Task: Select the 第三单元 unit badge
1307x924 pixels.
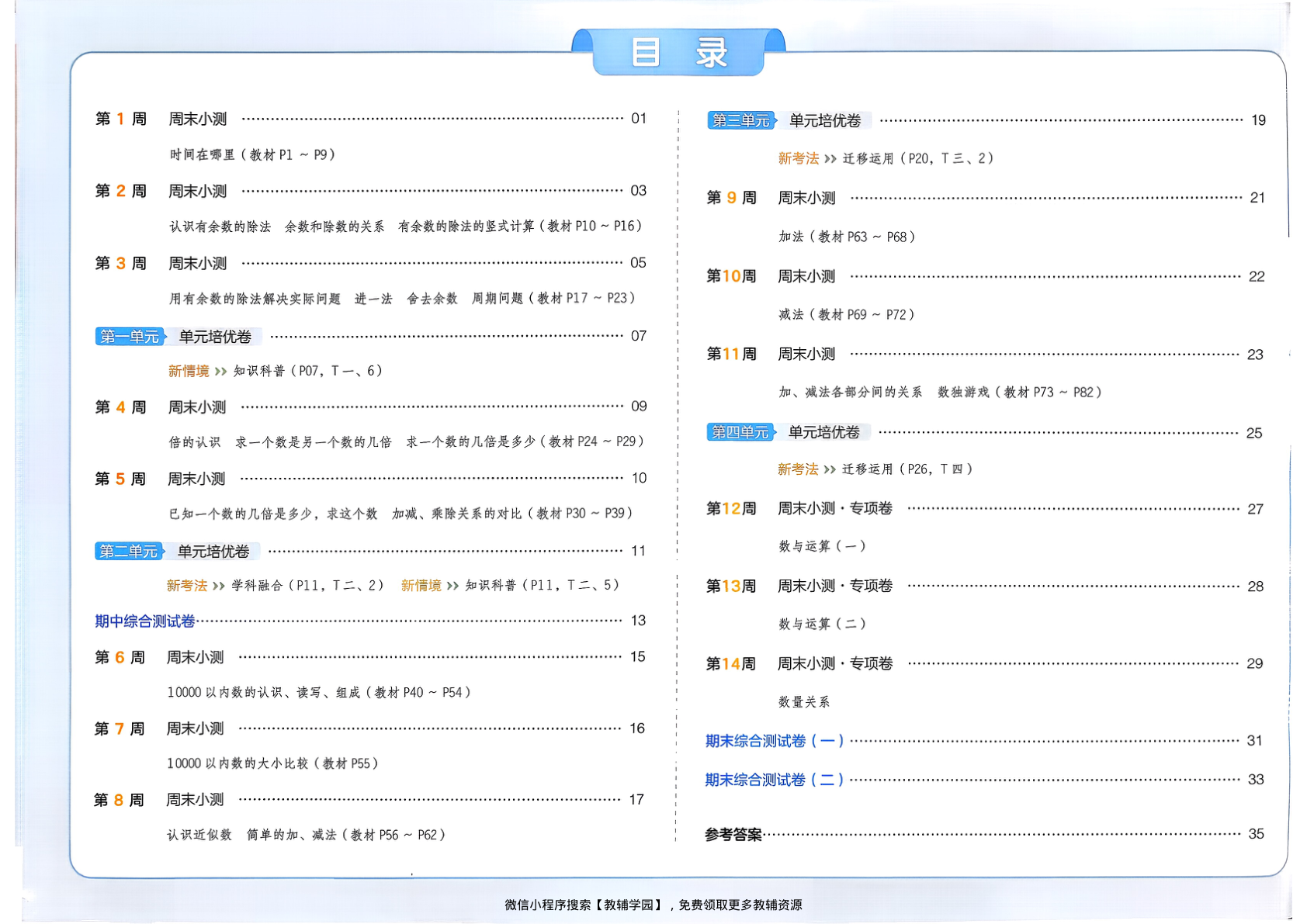Action: (x=743, y=120)
